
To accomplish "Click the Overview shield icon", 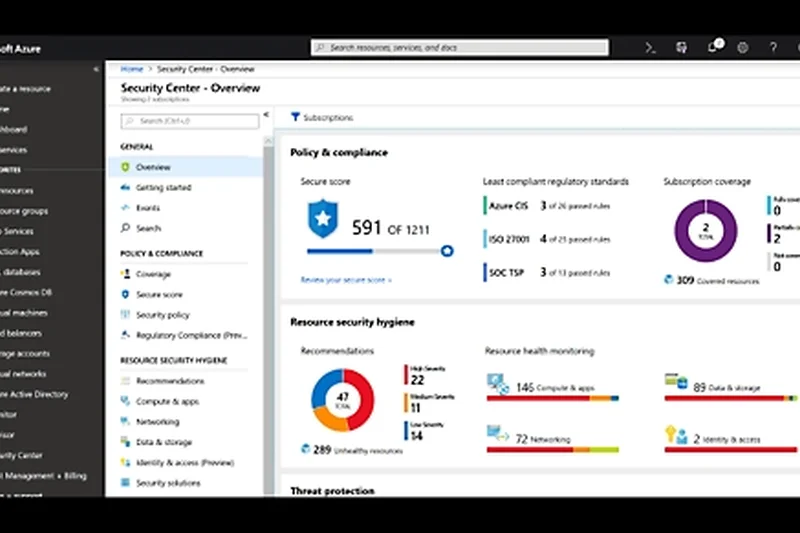I will pyautogui.click(x=126, y=167).
